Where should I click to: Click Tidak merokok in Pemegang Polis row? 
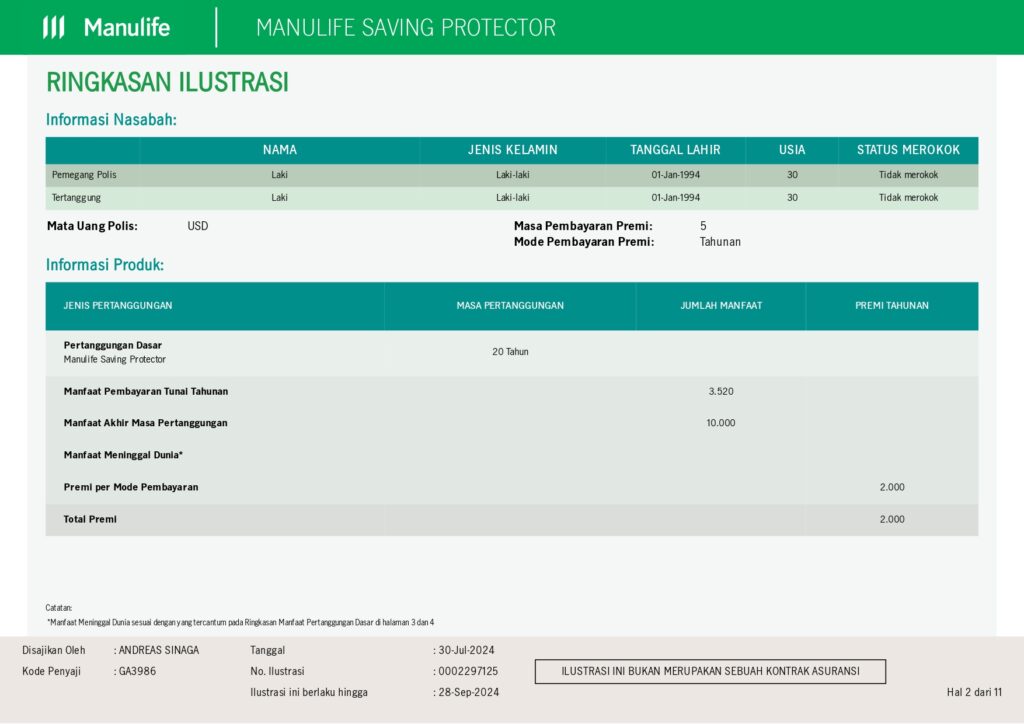click(x=908, y=175)
